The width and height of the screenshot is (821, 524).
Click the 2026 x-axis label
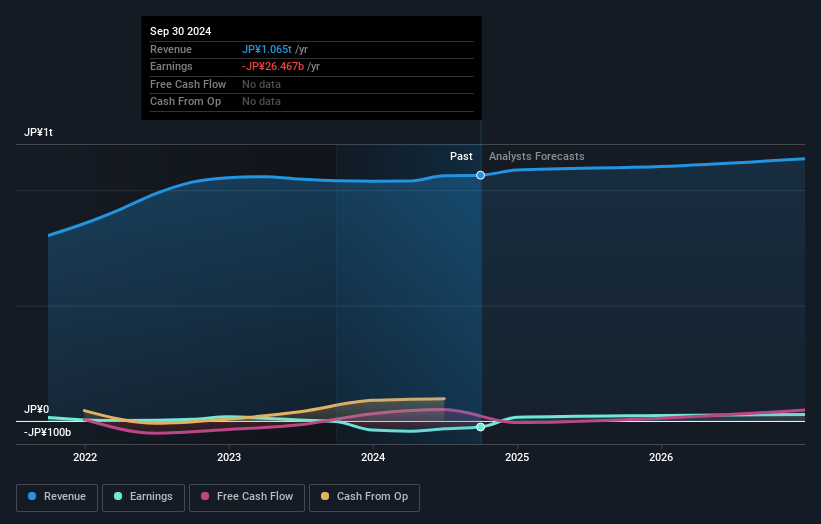click(x=661, y=458)
